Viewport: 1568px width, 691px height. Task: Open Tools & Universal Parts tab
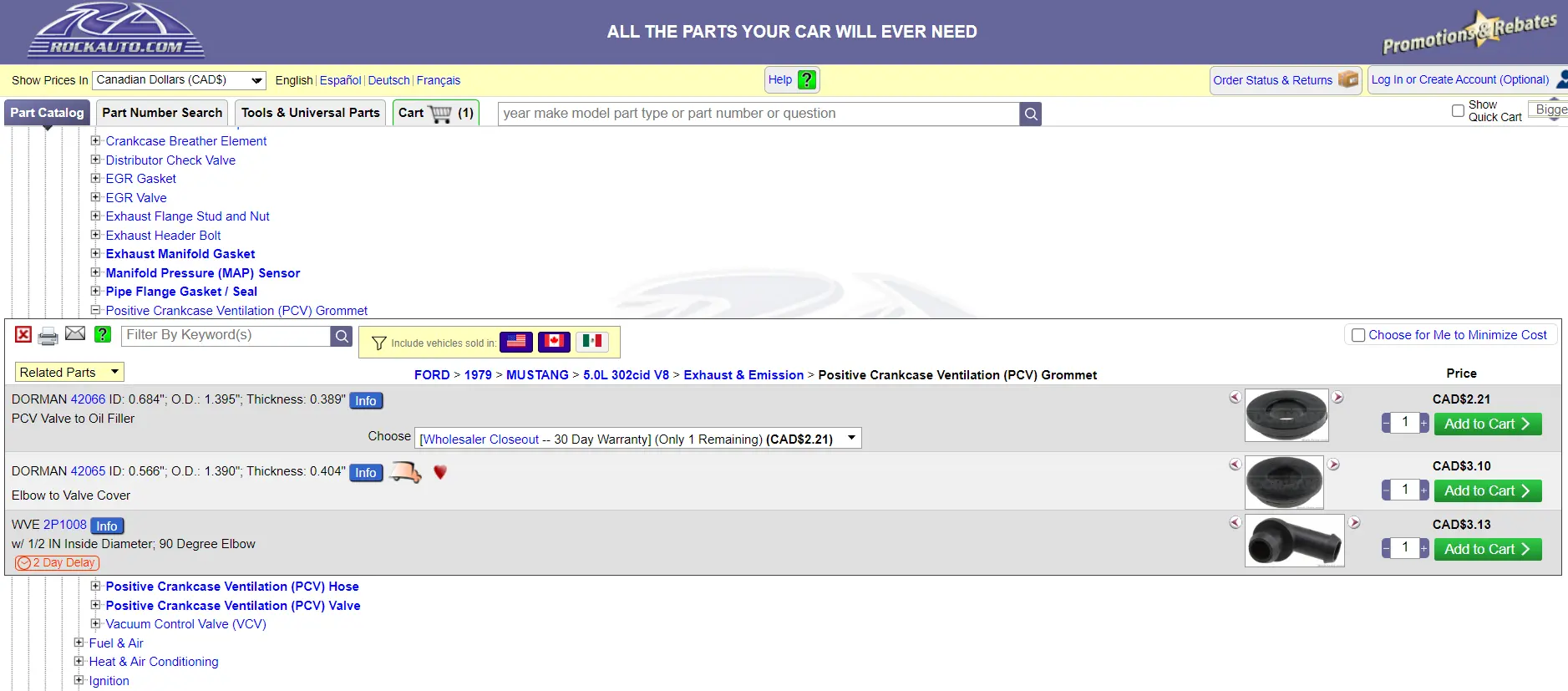[311, 113]
